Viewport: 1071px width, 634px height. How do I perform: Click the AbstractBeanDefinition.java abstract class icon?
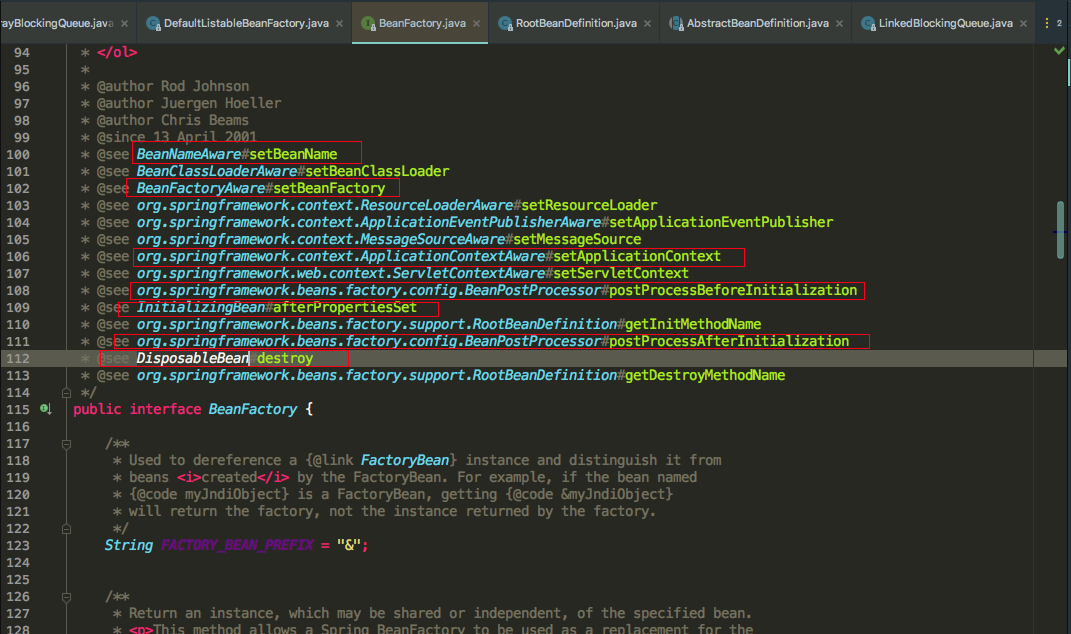point(676,23)
